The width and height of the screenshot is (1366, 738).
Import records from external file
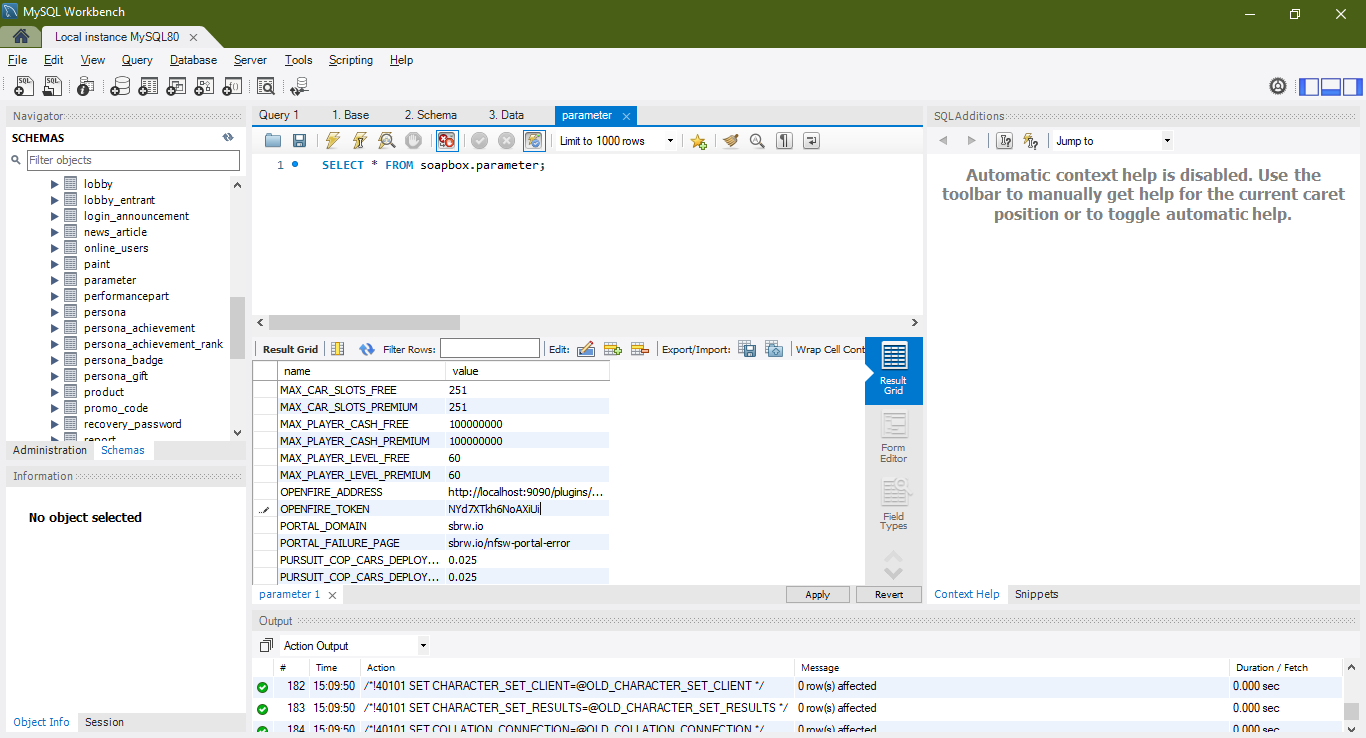point(774,349)
